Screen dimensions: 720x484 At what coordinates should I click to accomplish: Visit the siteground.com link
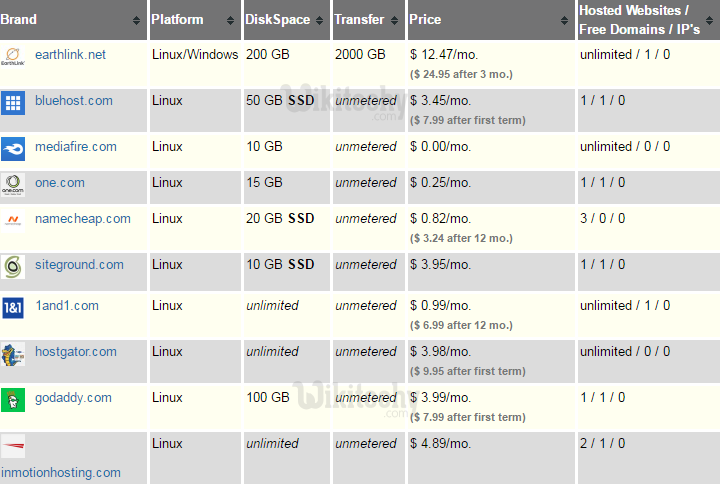[79, 264]
